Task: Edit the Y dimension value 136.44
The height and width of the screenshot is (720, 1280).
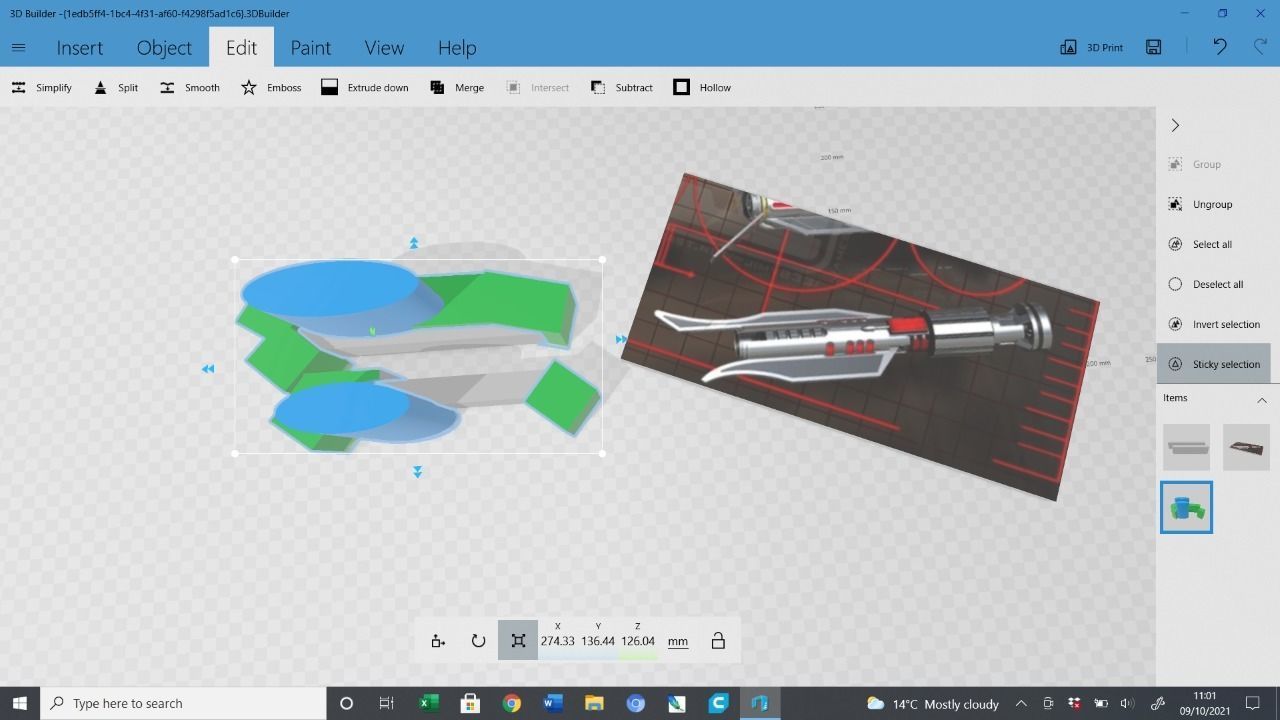Action: 598,641
